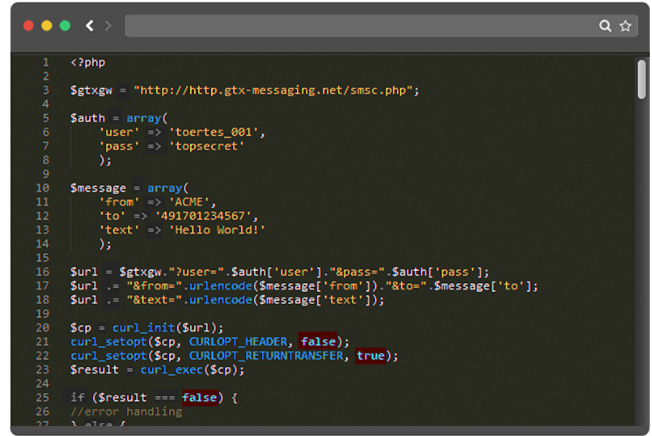
Task: Click line number 1 in the gutter
Action: click(x=46, y=62)
